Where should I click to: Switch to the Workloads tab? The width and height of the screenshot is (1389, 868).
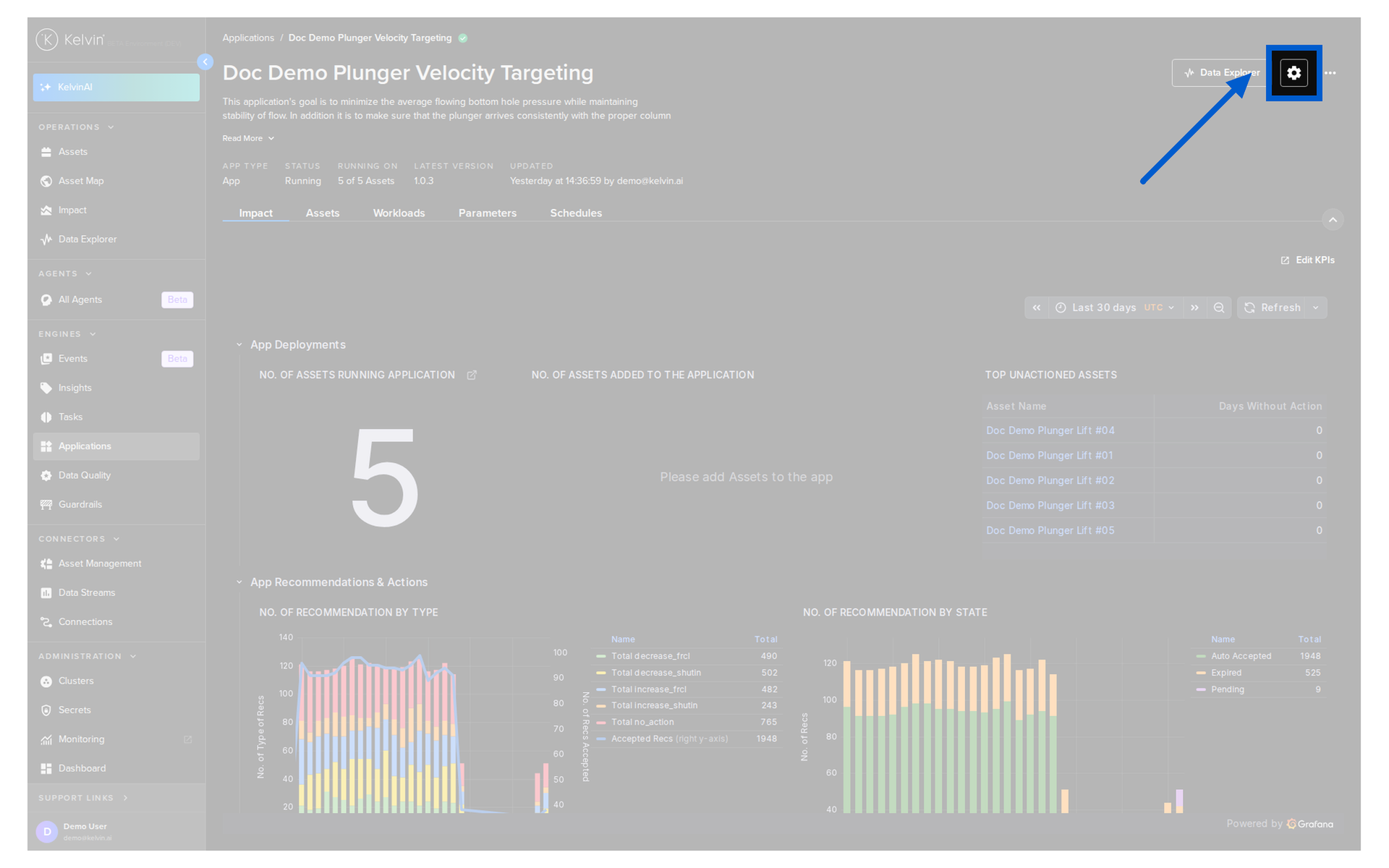coord(399,213)
